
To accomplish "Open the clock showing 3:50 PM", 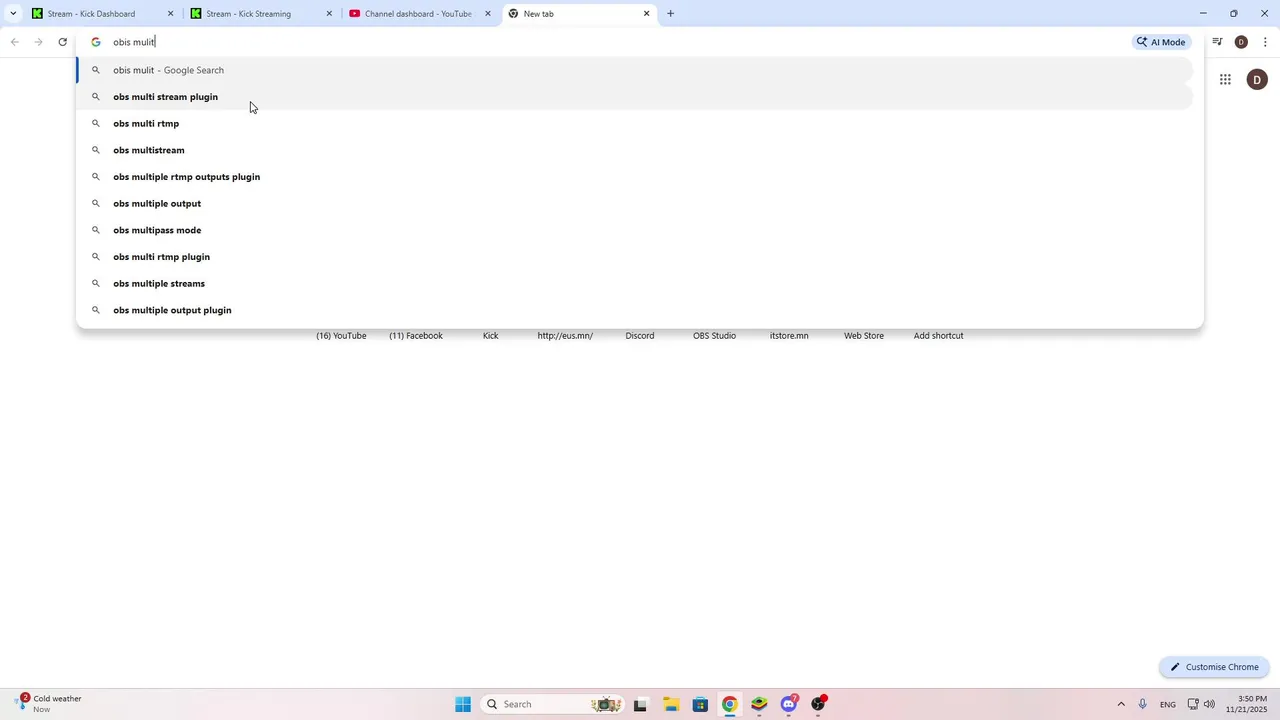I will pos(1251,704).
